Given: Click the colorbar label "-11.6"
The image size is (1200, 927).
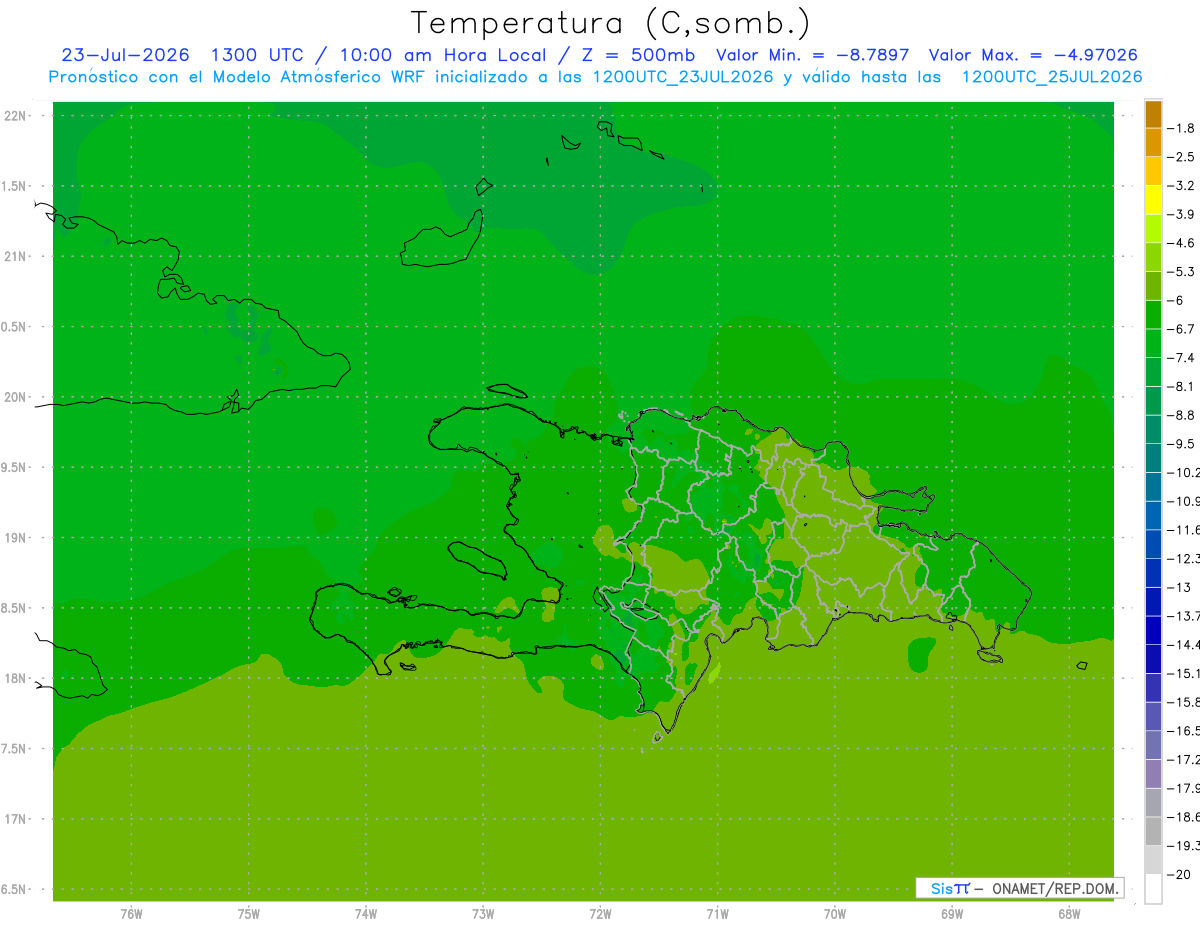Looking at the screenshot, I should (x=1184, y=530).
